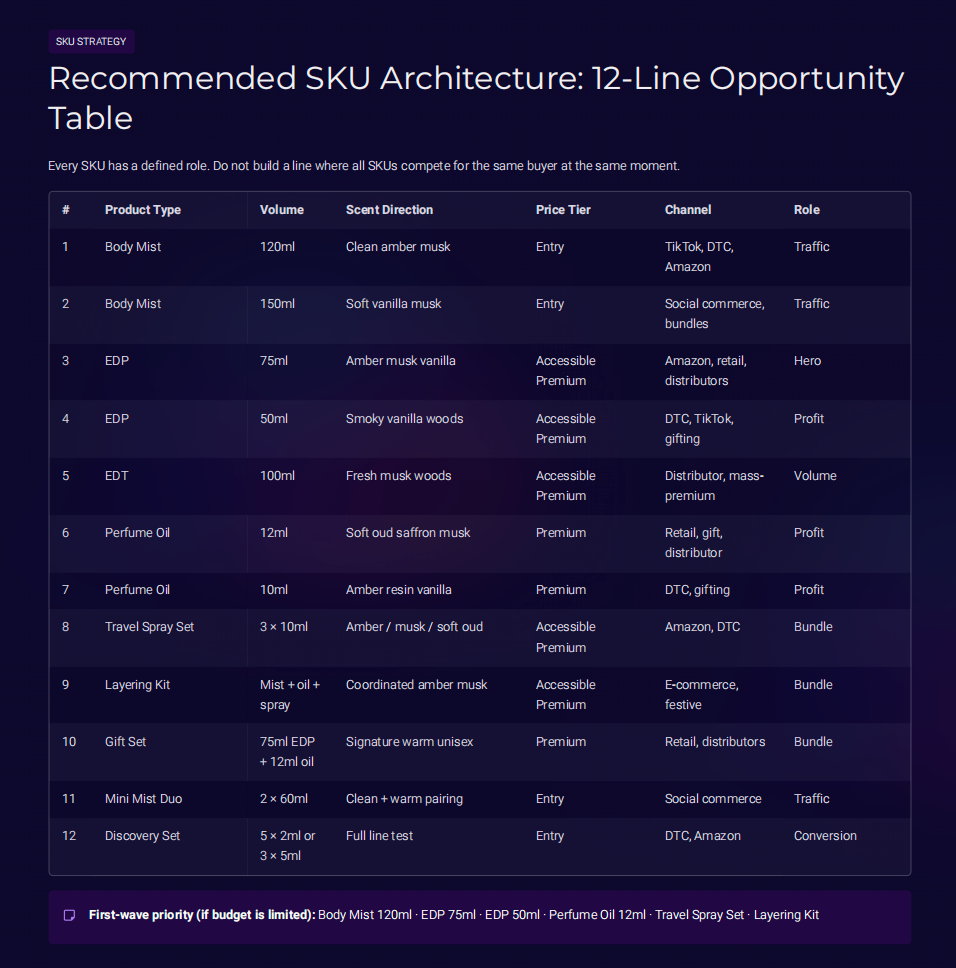
Task: Select row 3 containing the Hero EDP
Action: pyautogui.click(x=478, y=371)
